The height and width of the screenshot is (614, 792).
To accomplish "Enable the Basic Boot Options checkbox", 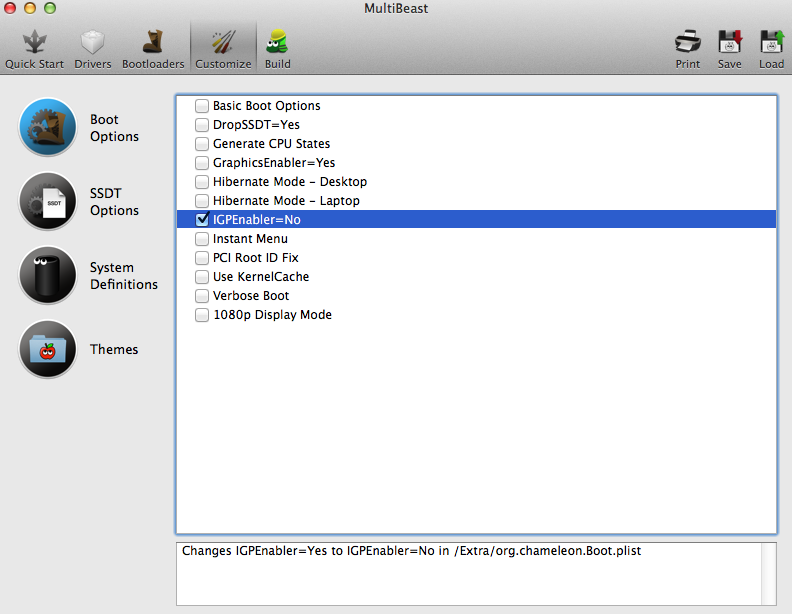I will [x=202, y=106].
